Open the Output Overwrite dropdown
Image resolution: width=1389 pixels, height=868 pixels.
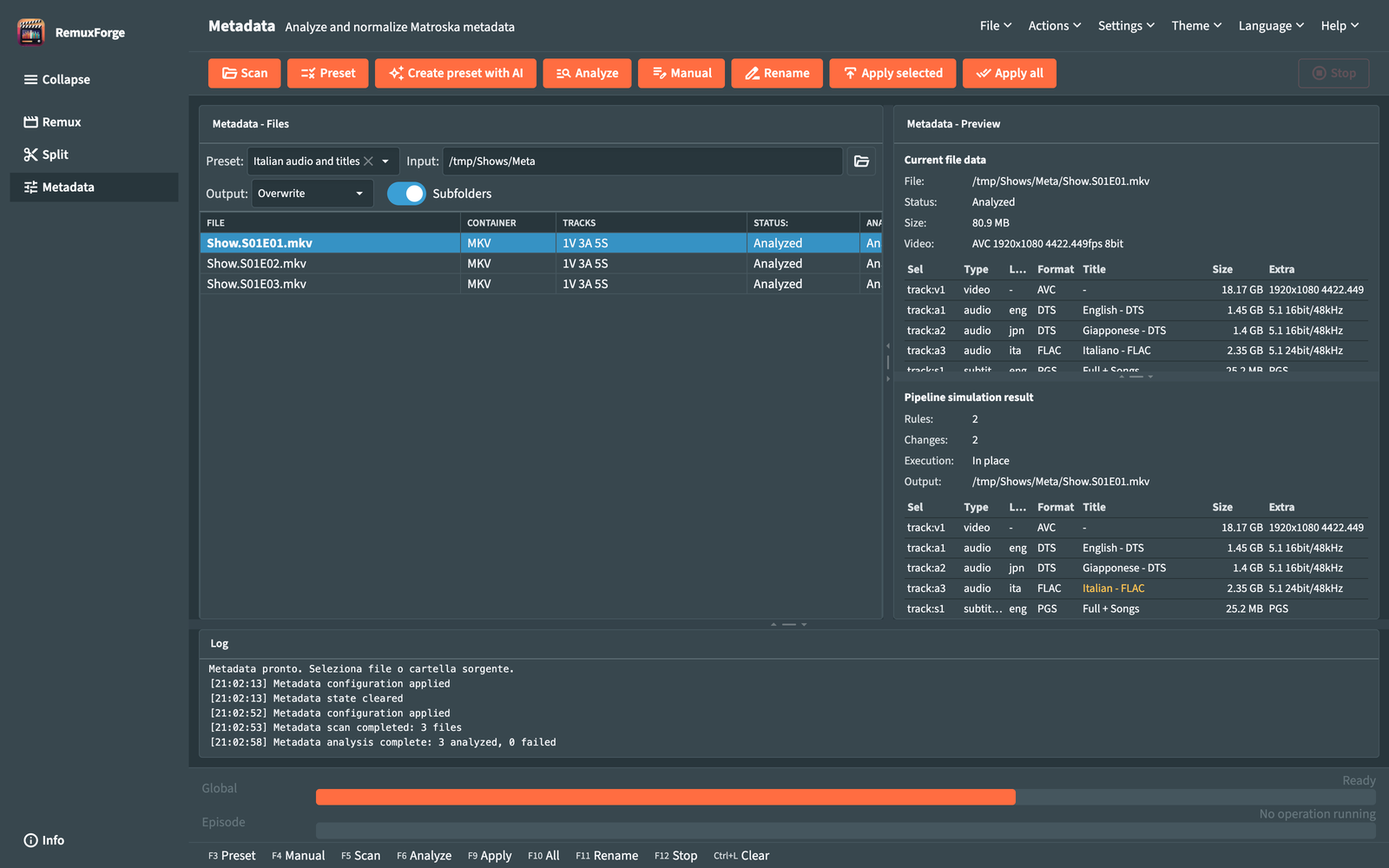click(313, 194)
